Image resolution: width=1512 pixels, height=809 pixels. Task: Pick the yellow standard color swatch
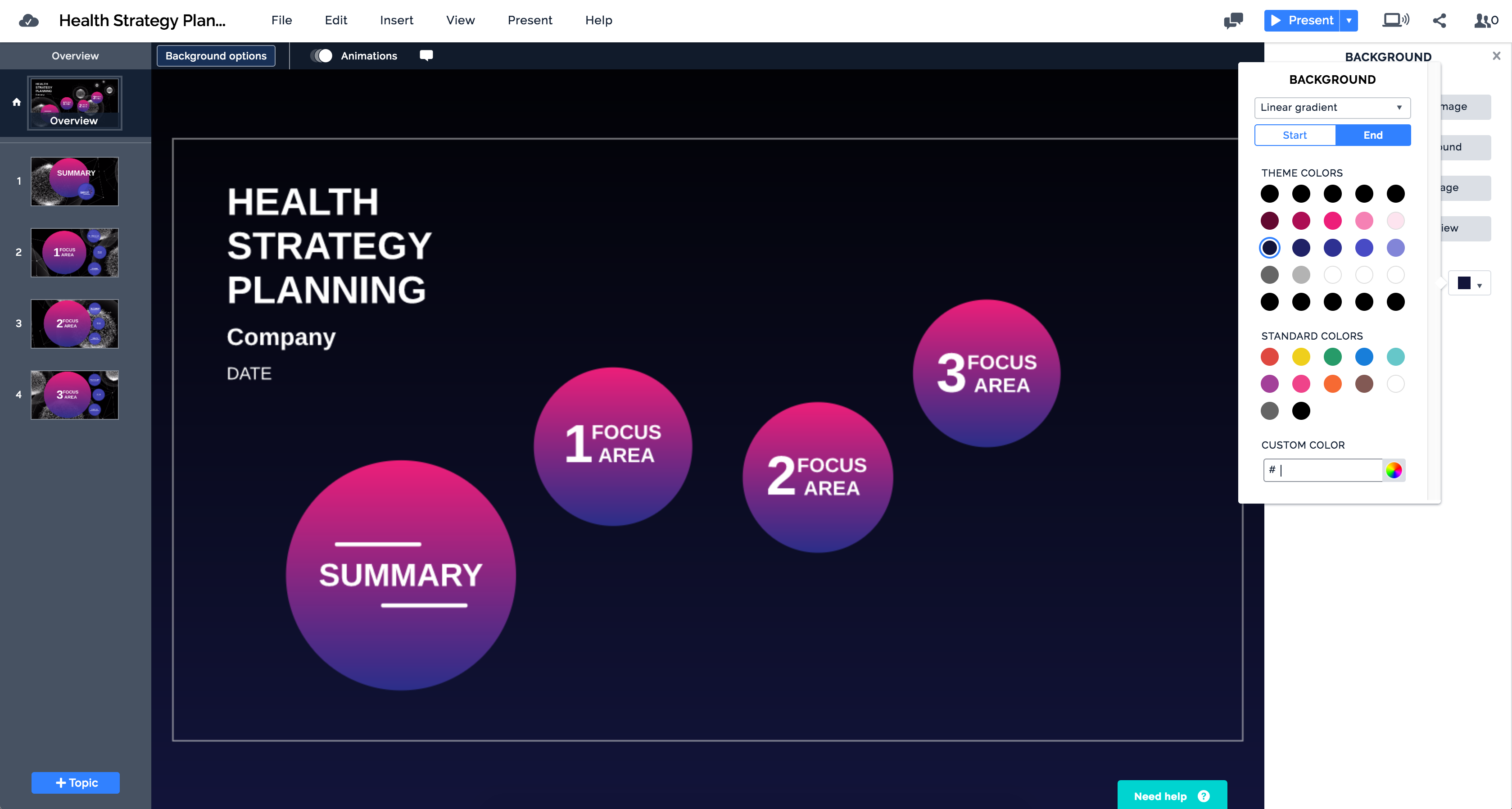tap(1301, 357)
